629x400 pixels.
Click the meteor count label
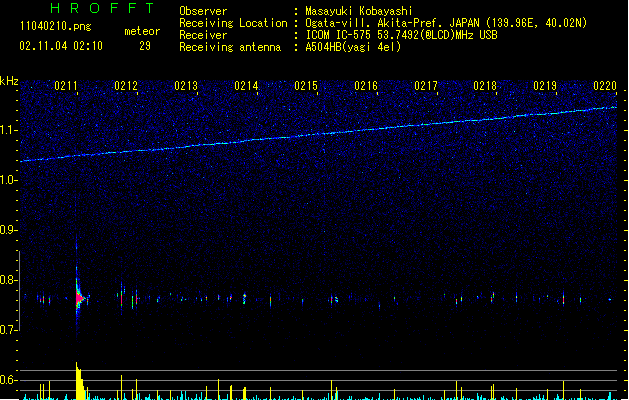pyautogui.click(x=142, y=31)
